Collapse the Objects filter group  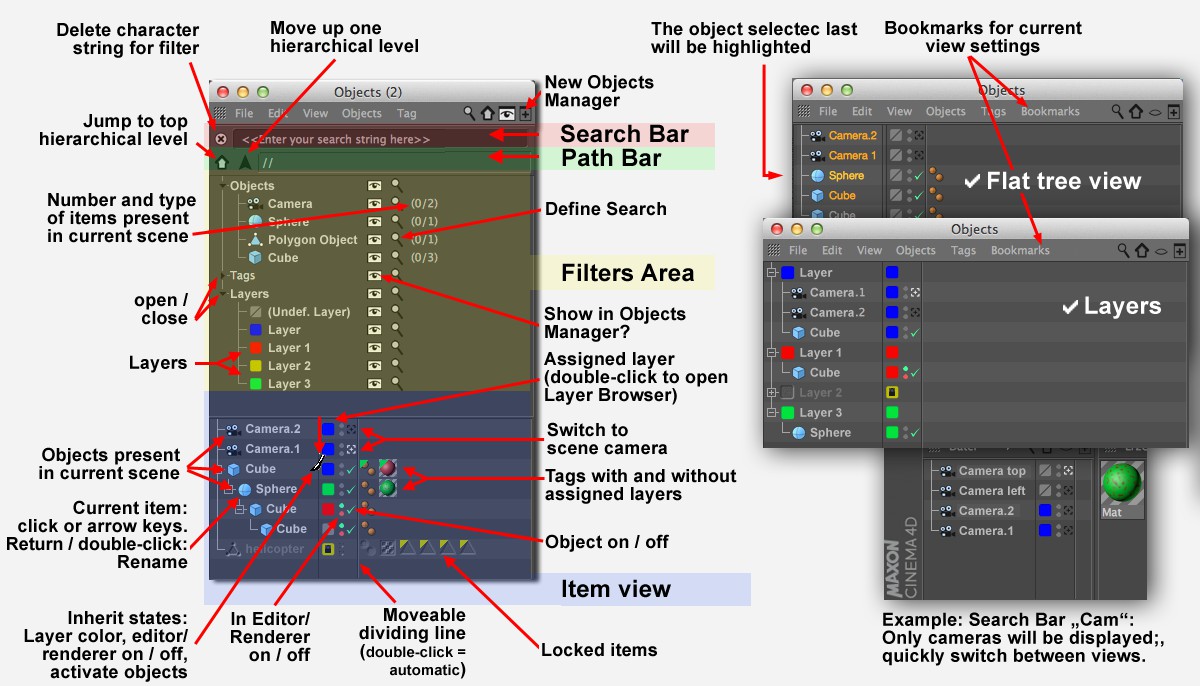tap(223, 186)
